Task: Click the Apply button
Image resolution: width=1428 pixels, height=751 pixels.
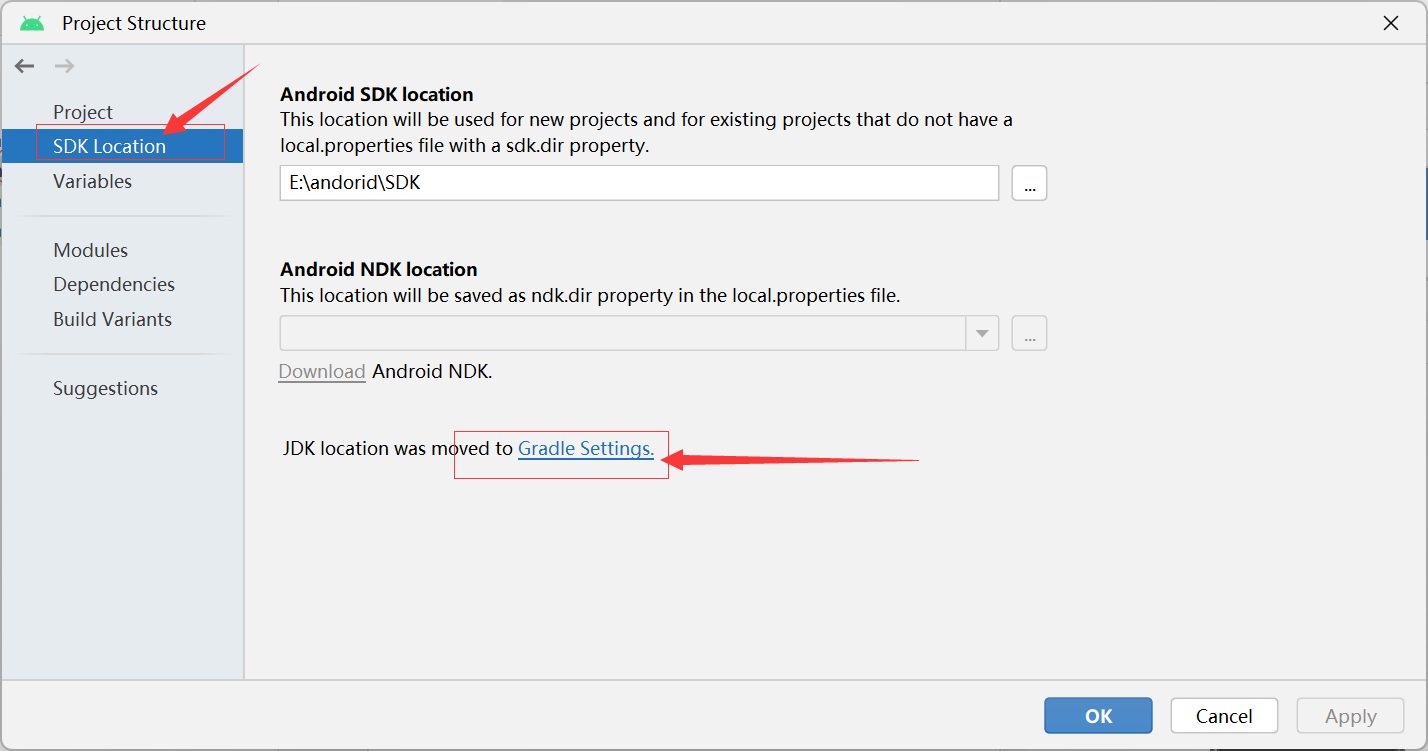Action: tap(1350, 716)
